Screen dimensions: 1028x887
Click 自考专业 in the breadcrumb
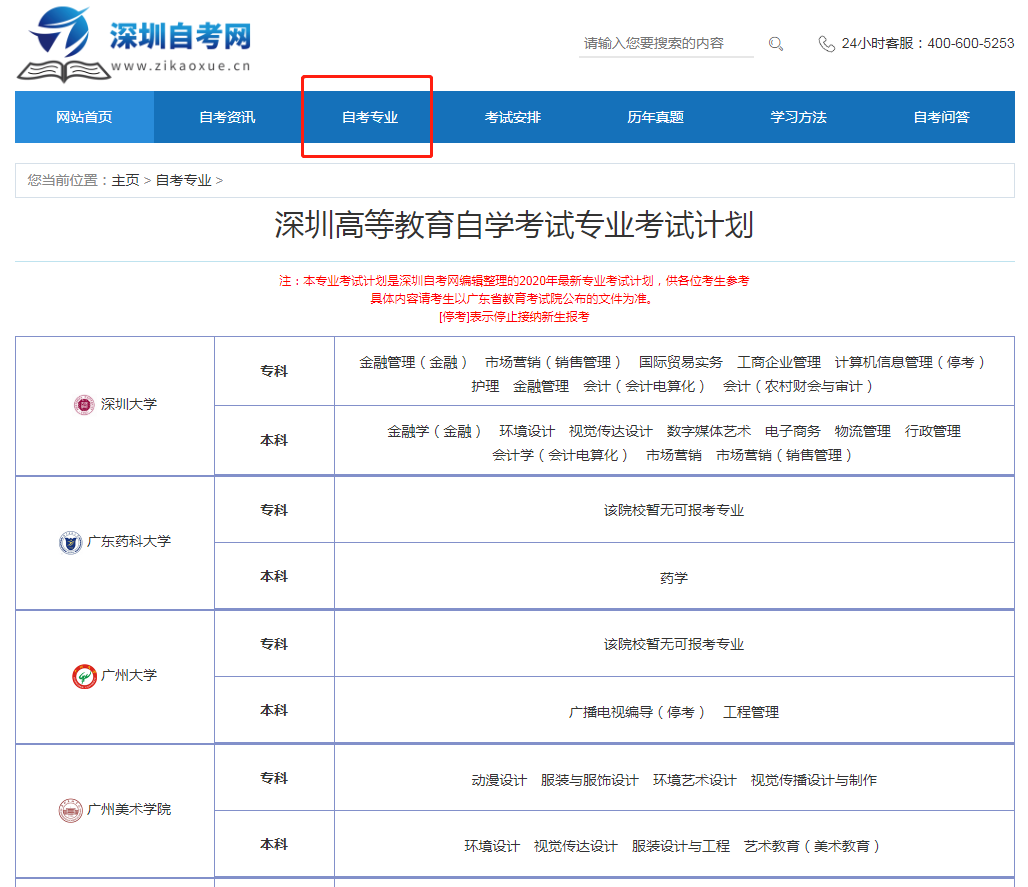tap(184, 180)
